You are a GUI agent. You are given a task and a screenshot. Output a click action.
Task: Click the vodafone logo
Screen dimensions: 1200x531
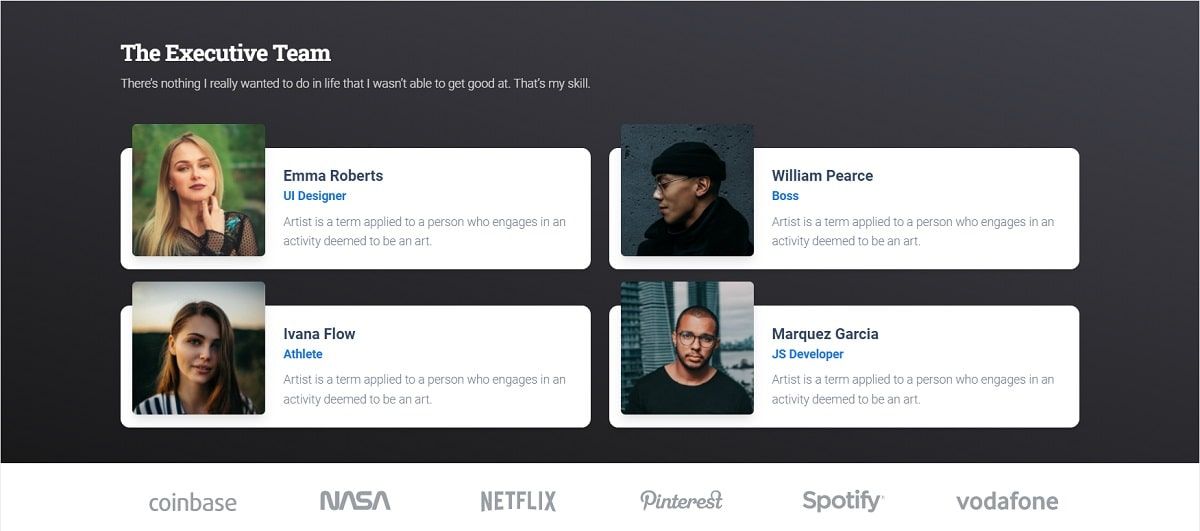pos(1007,501)
